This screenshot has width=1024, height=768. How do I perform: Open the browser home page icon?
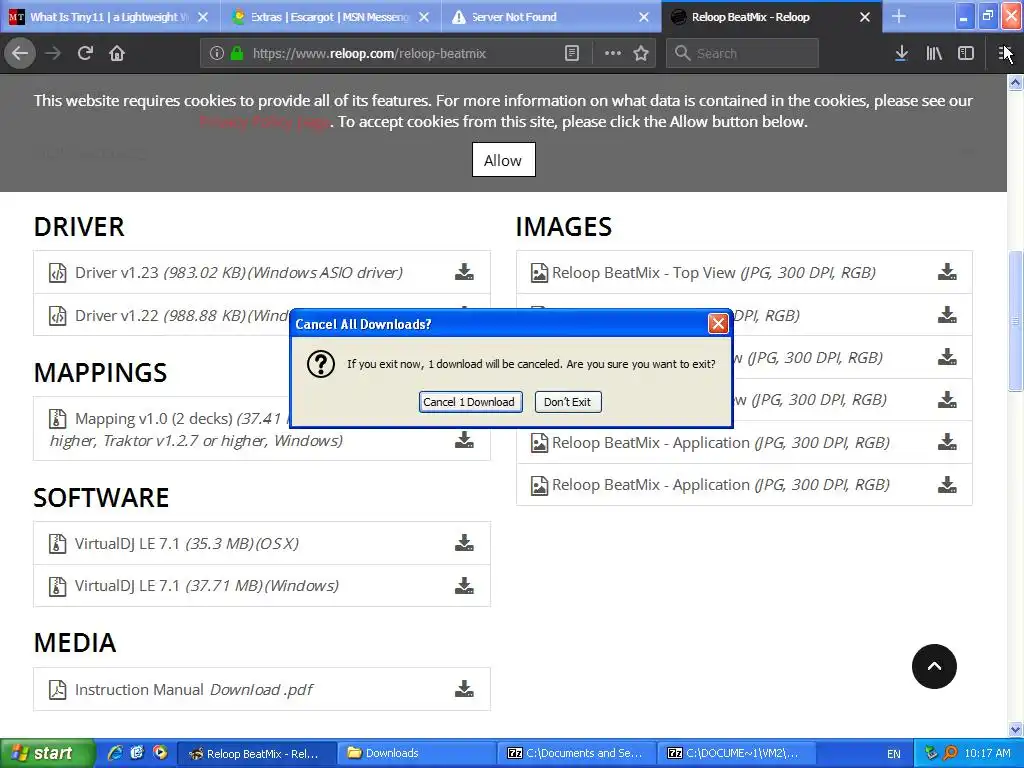coord(117,54)
